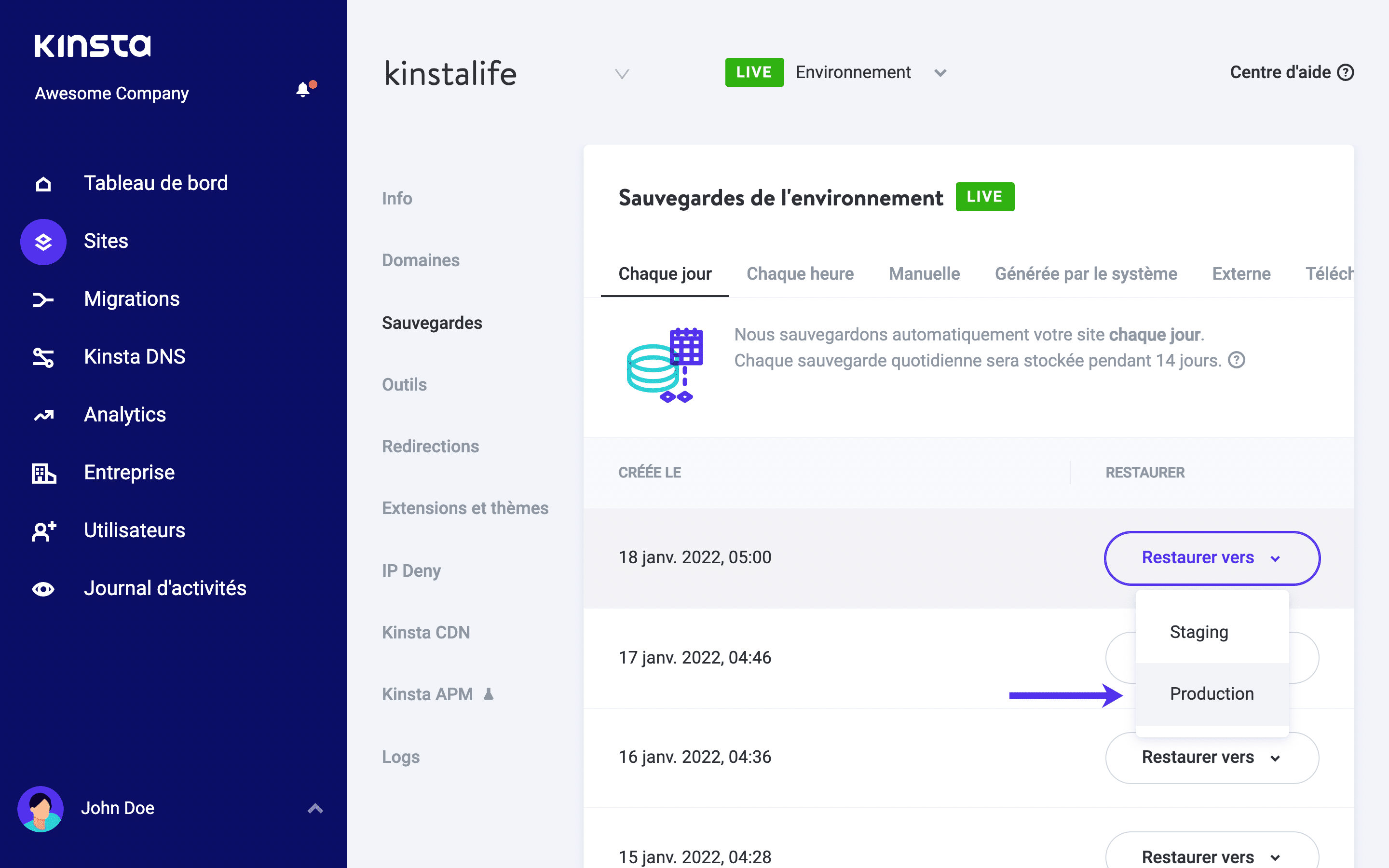Go to Outils in the site menu
This screenshot has height=868, width=1389.
[x=404, y=385]
